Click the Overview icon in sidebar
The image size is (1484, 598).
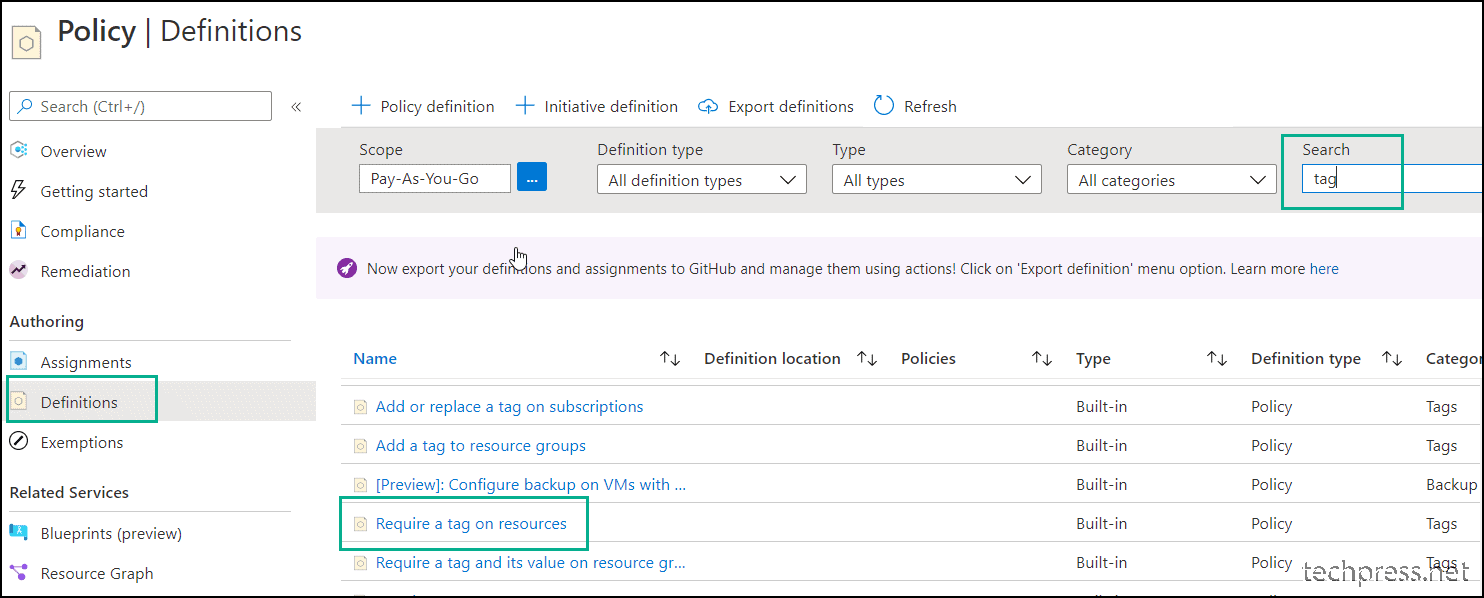click(x=18, y=150)
